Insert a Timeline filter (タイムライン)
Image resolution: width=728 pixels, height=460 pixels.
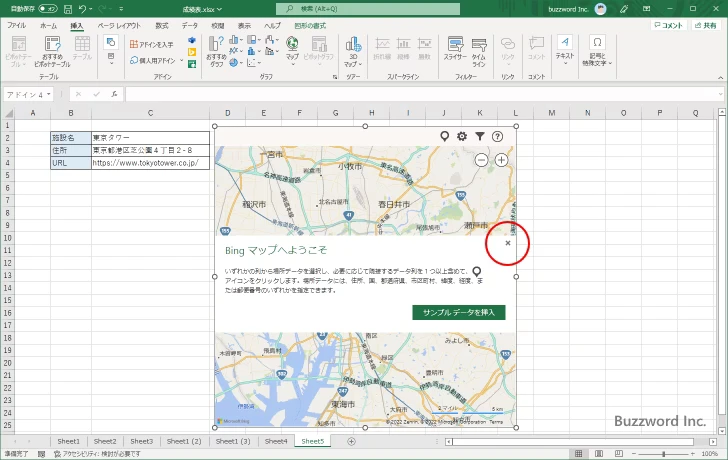tap(479, 51)
